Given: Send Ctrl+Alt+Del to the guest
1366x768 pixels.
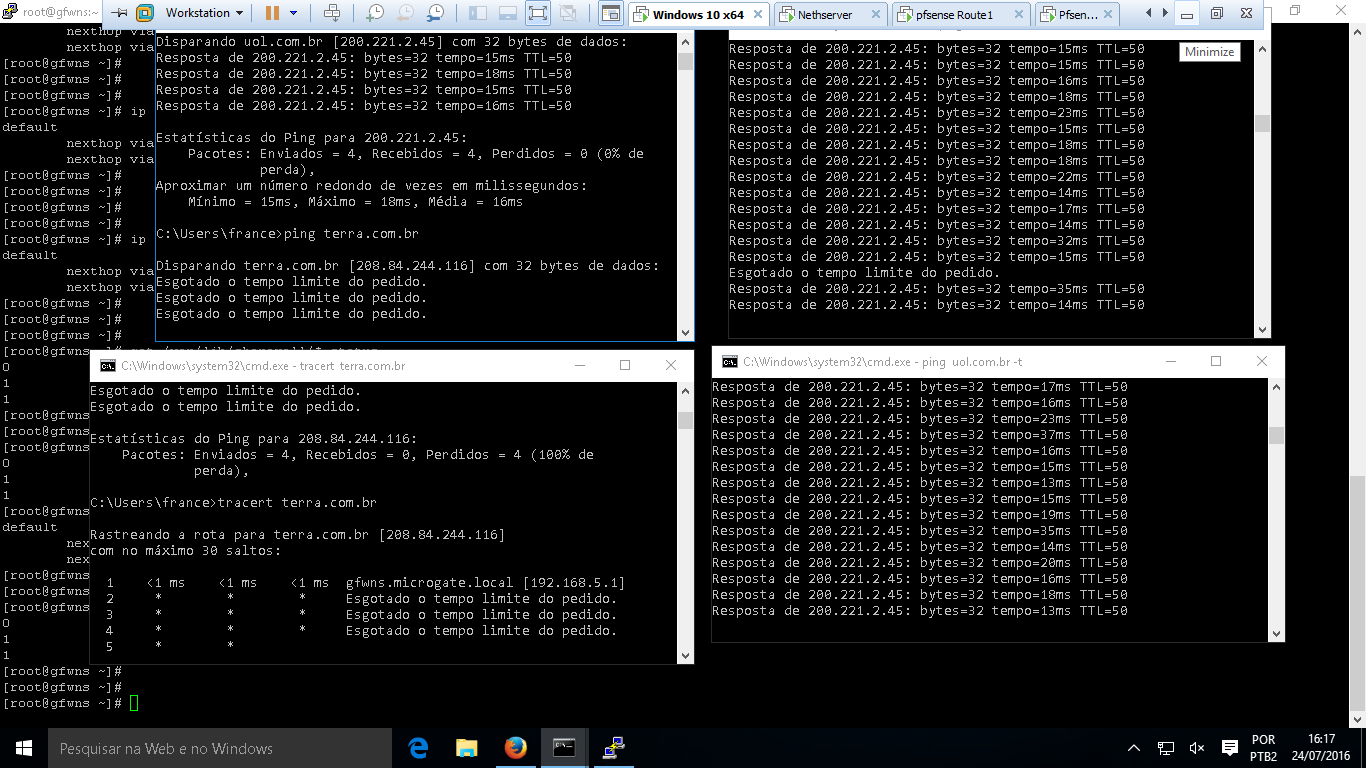Looking at the screenshot, I should (x=333, y=13).
